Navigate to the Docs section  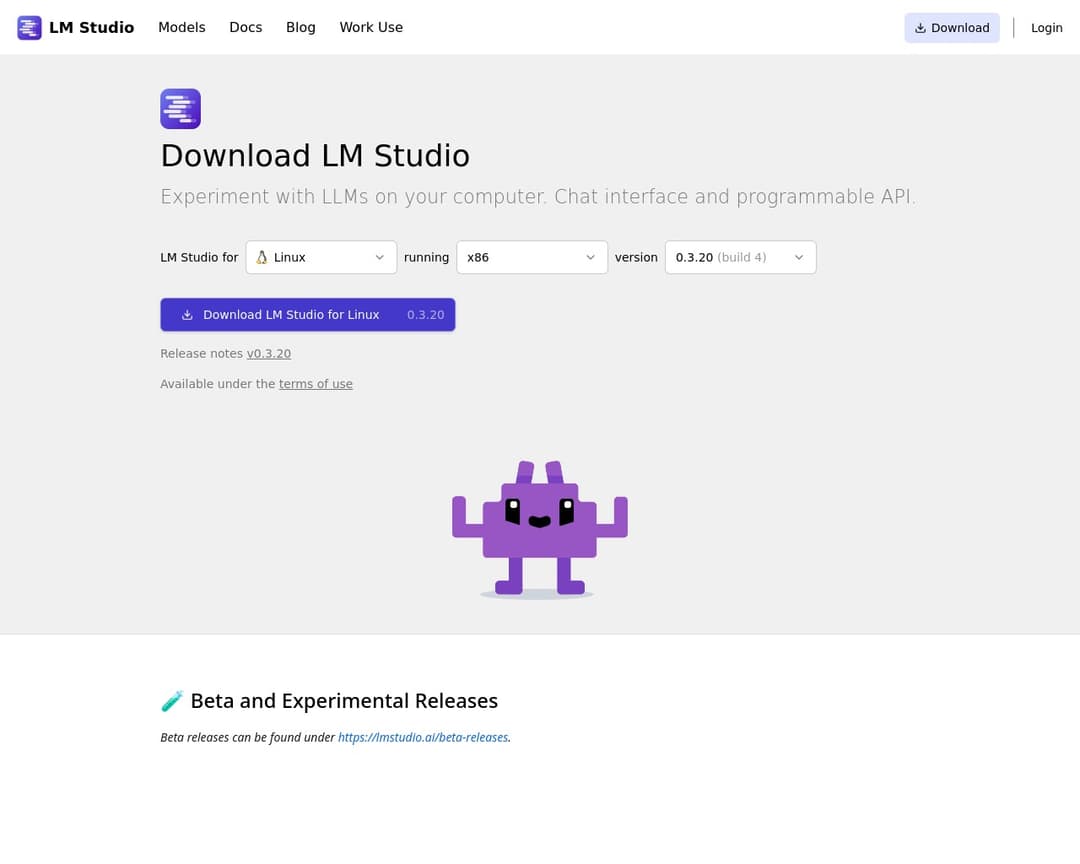click(245, 27)
